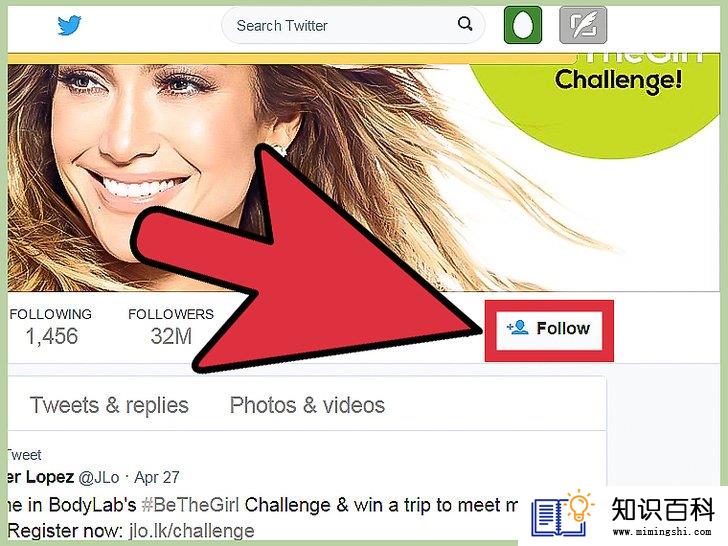728x546 pixels.
Task: Click the @JLo handle
Action: pyautogui.click(x=98, y=477)
